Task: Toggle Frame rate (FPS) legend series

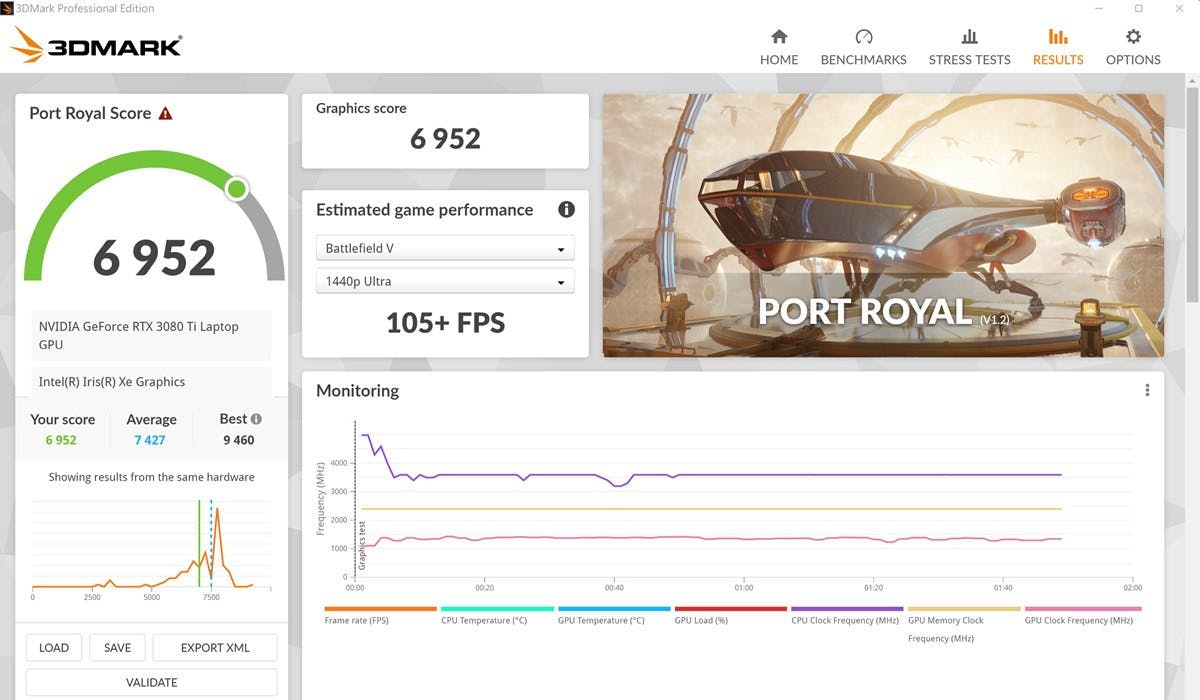Action: pos(380,615)
